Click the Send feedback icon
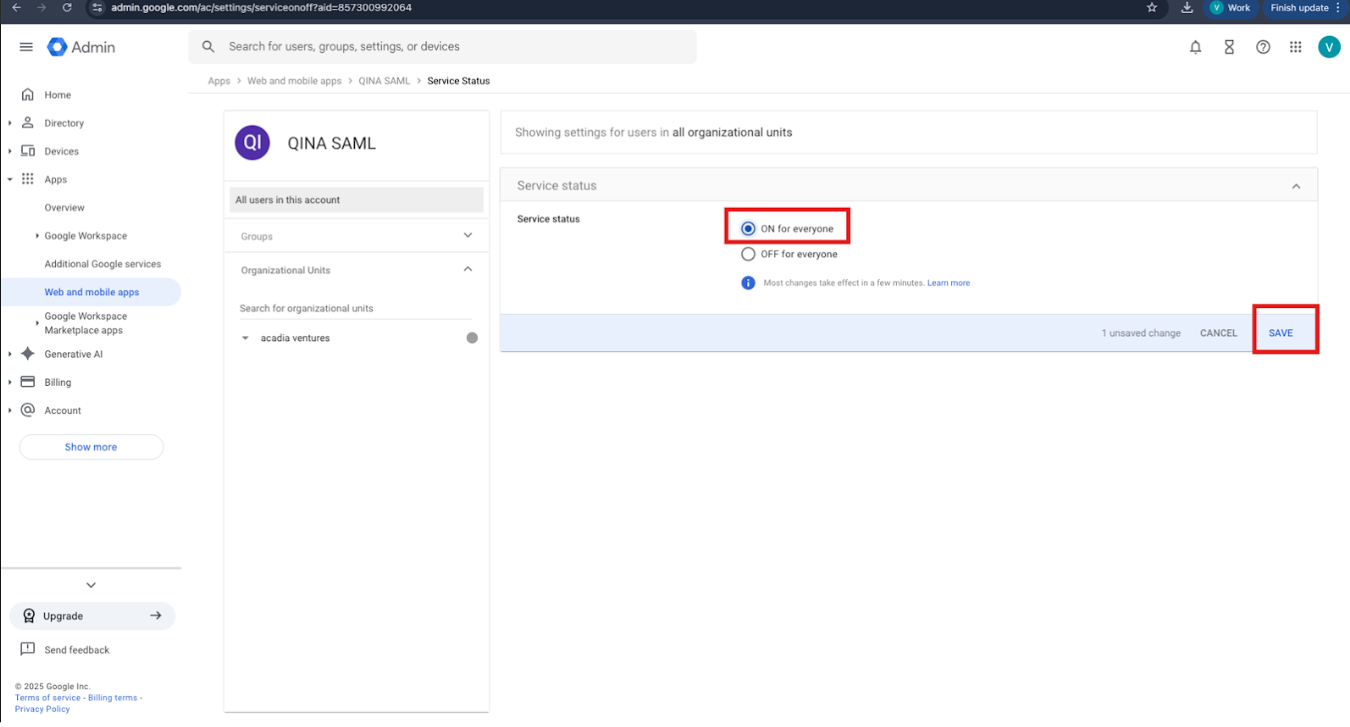Image resolution: width=1350 pixels, height=727 pixels. click(28, 649)
